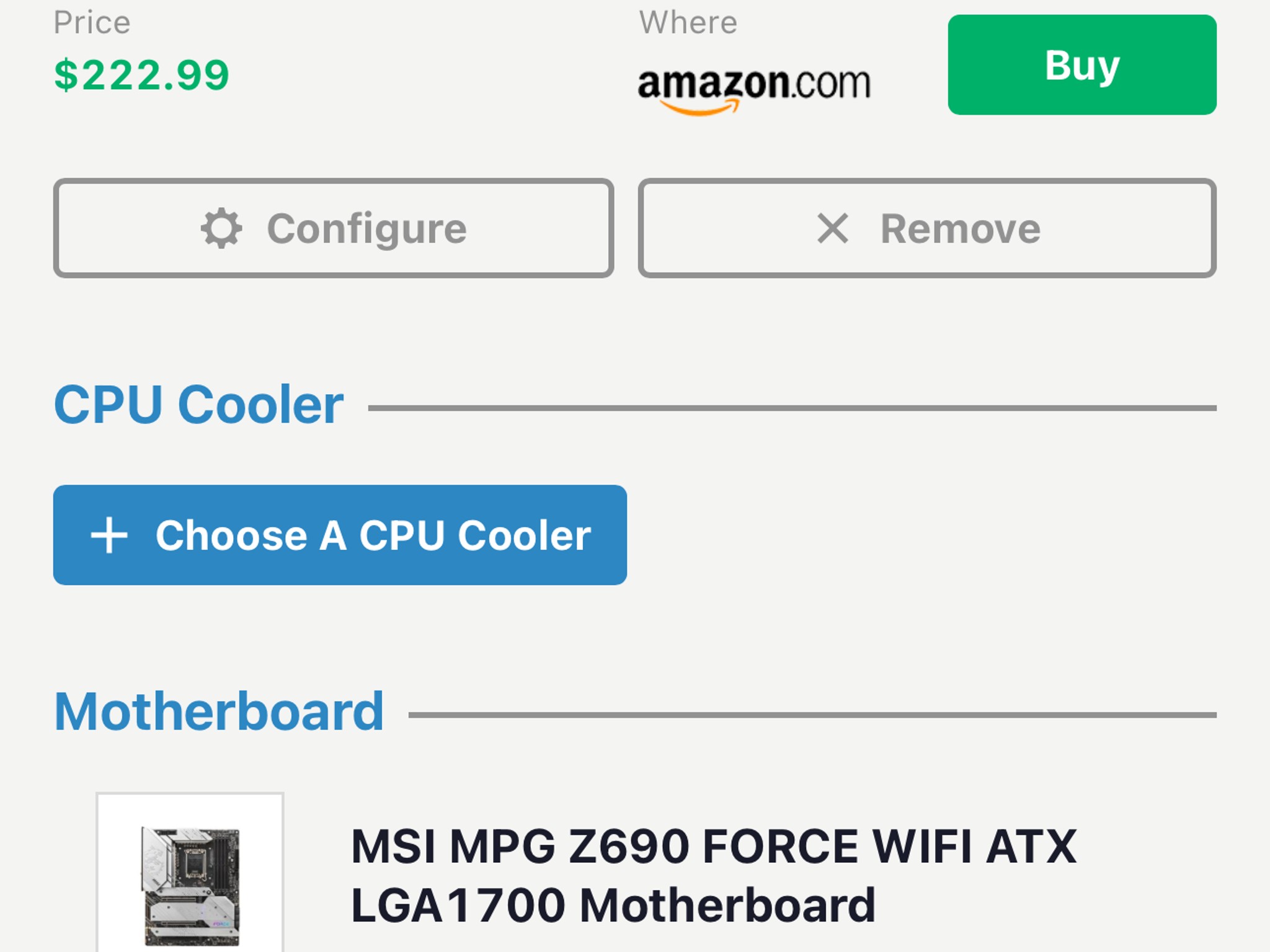Click the gear icon on the Configure button
Image resolution: width=1270 pixels, height=952 pixels.
click(x=223, y=228)
